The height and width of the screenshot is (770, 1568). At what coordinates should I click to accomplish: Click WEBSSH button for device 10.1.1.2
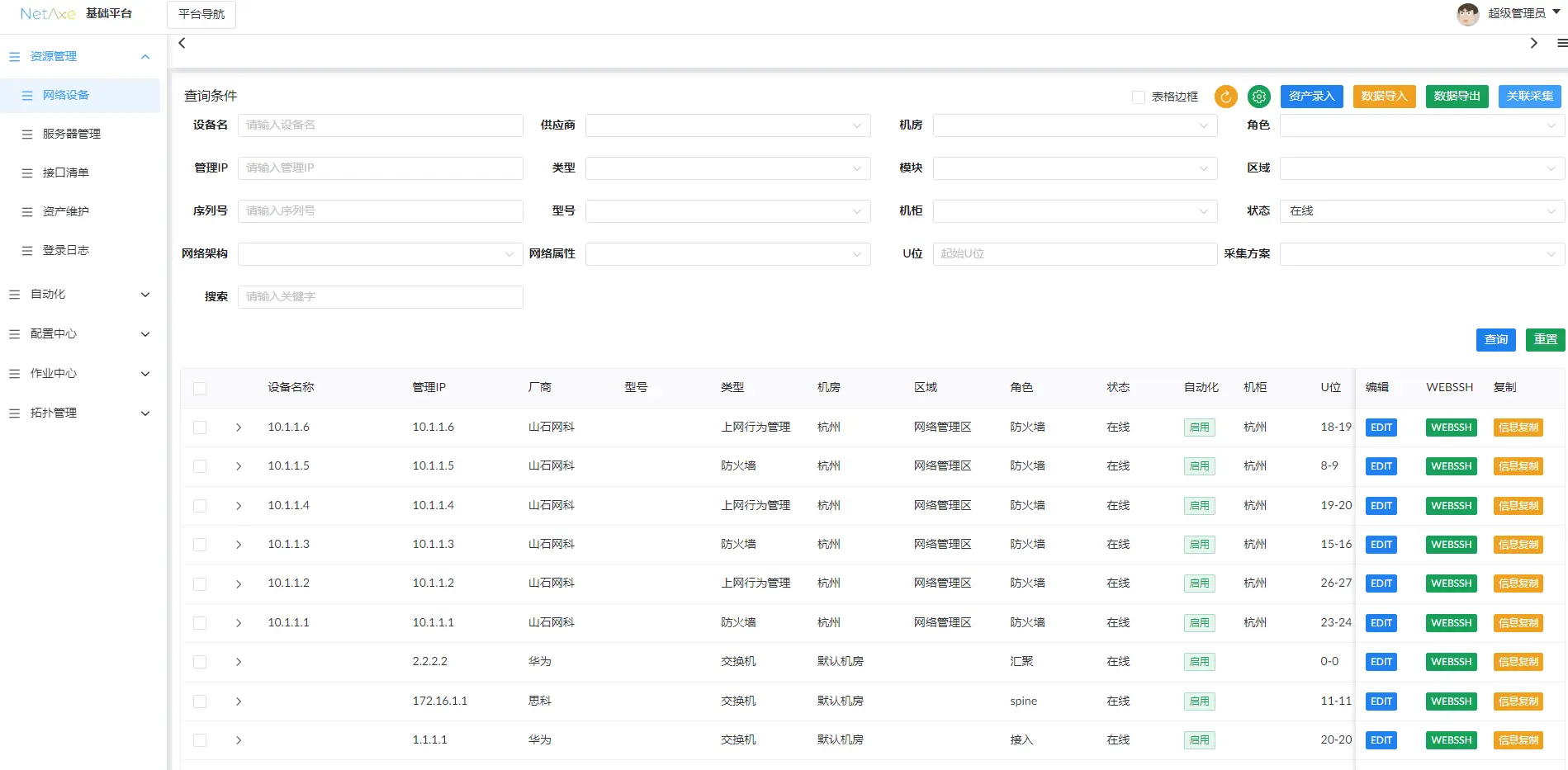1452,584
